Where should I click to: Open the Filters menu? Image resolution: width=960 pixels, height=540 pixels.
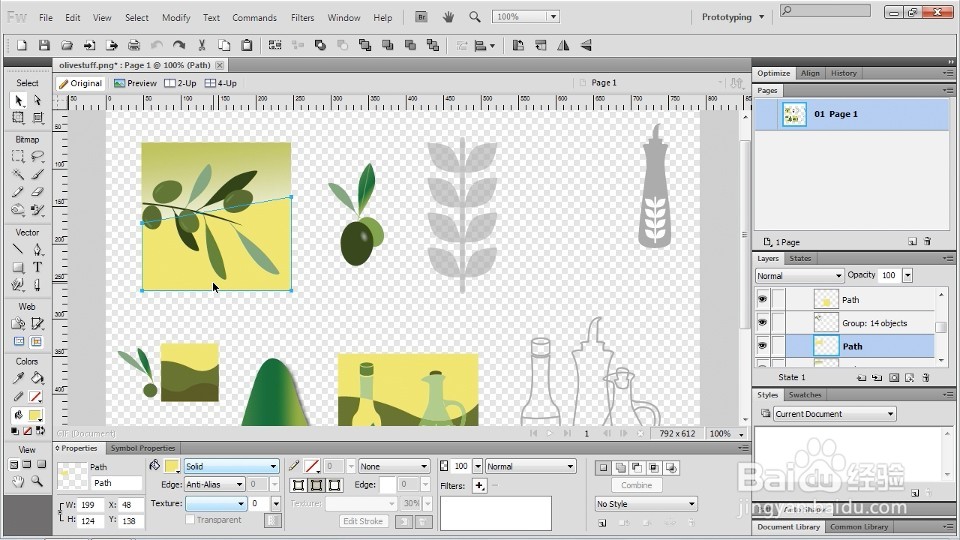pyautogui.click(x=302, y=18)
